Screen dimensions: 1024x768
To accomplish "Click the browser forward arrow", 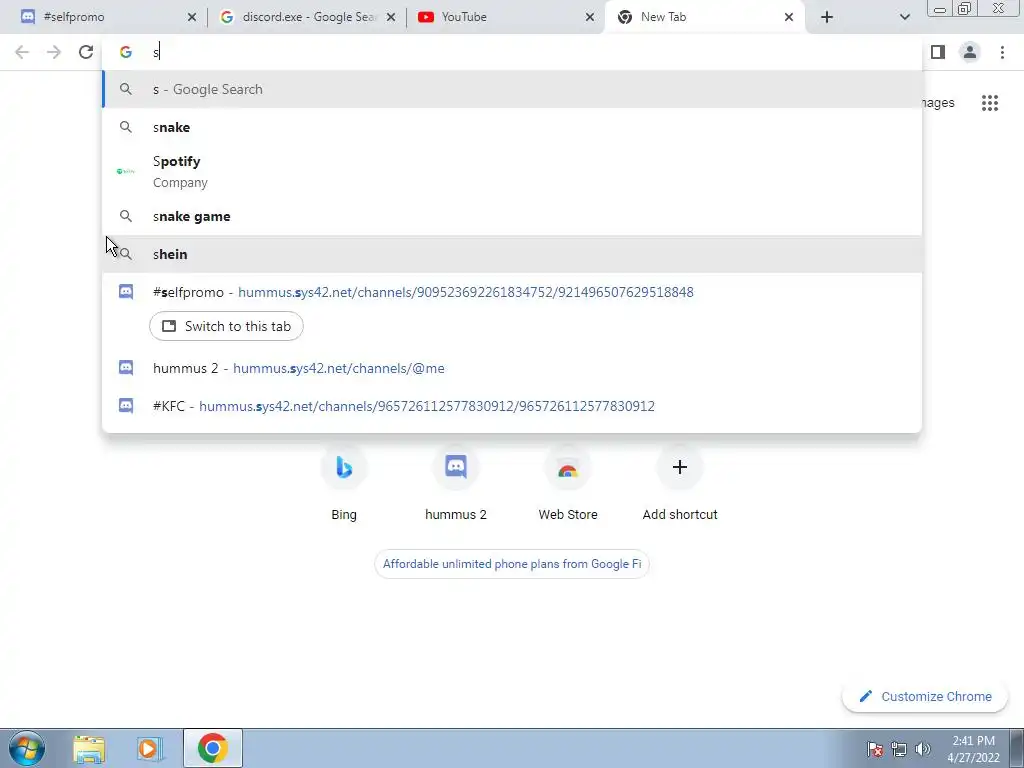I will click(x=54, y=52).
